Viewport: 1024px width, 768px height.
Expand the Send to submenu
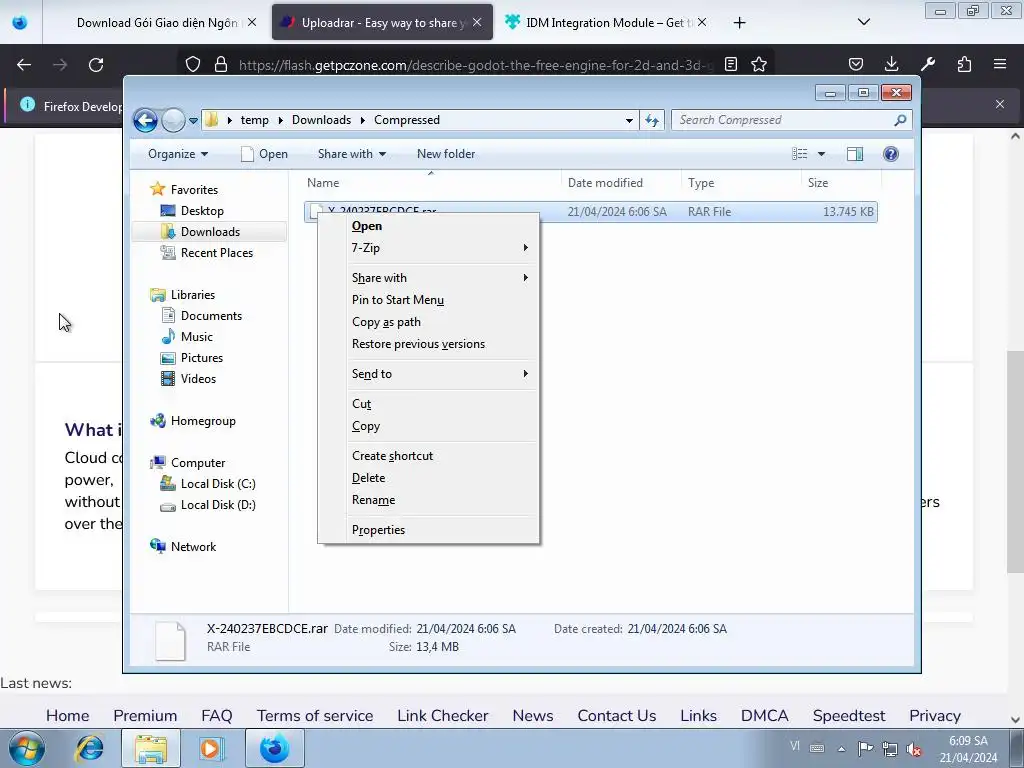coord(429,374)
